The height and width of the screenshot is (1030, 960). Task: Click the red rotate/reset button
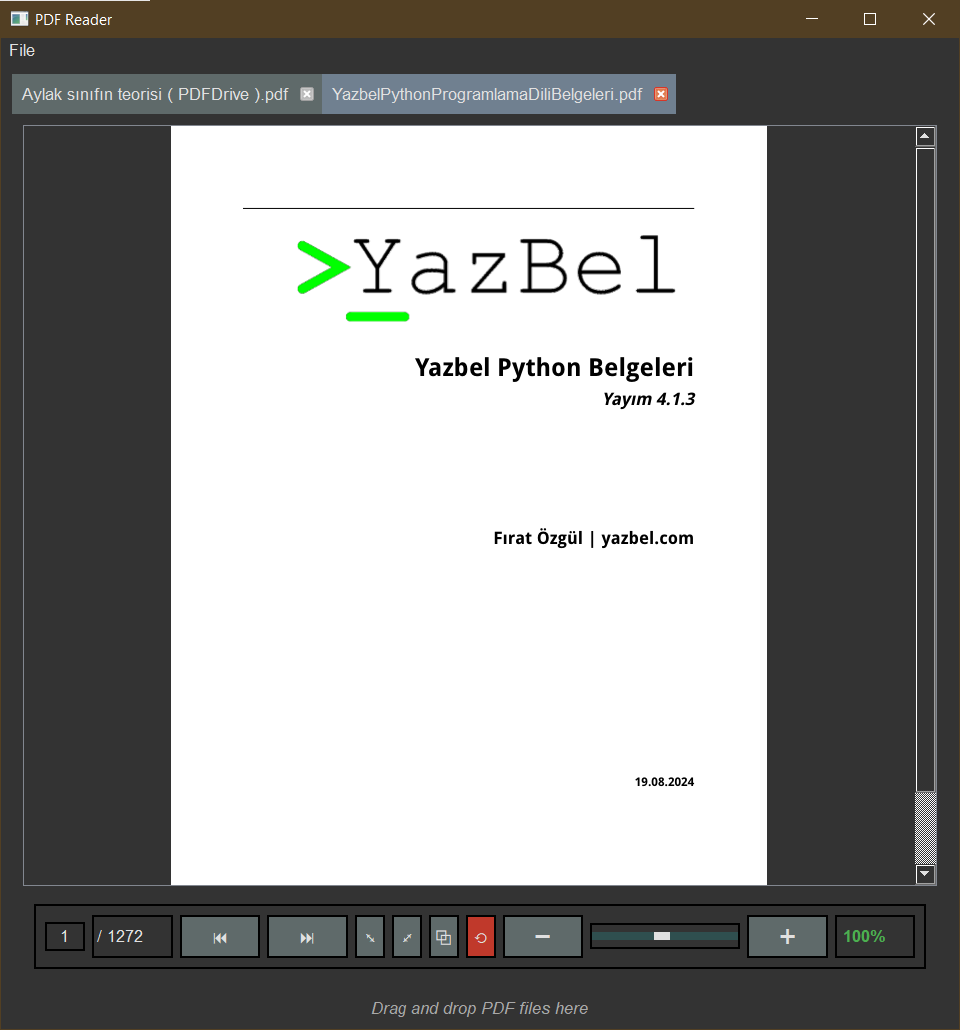480,937
